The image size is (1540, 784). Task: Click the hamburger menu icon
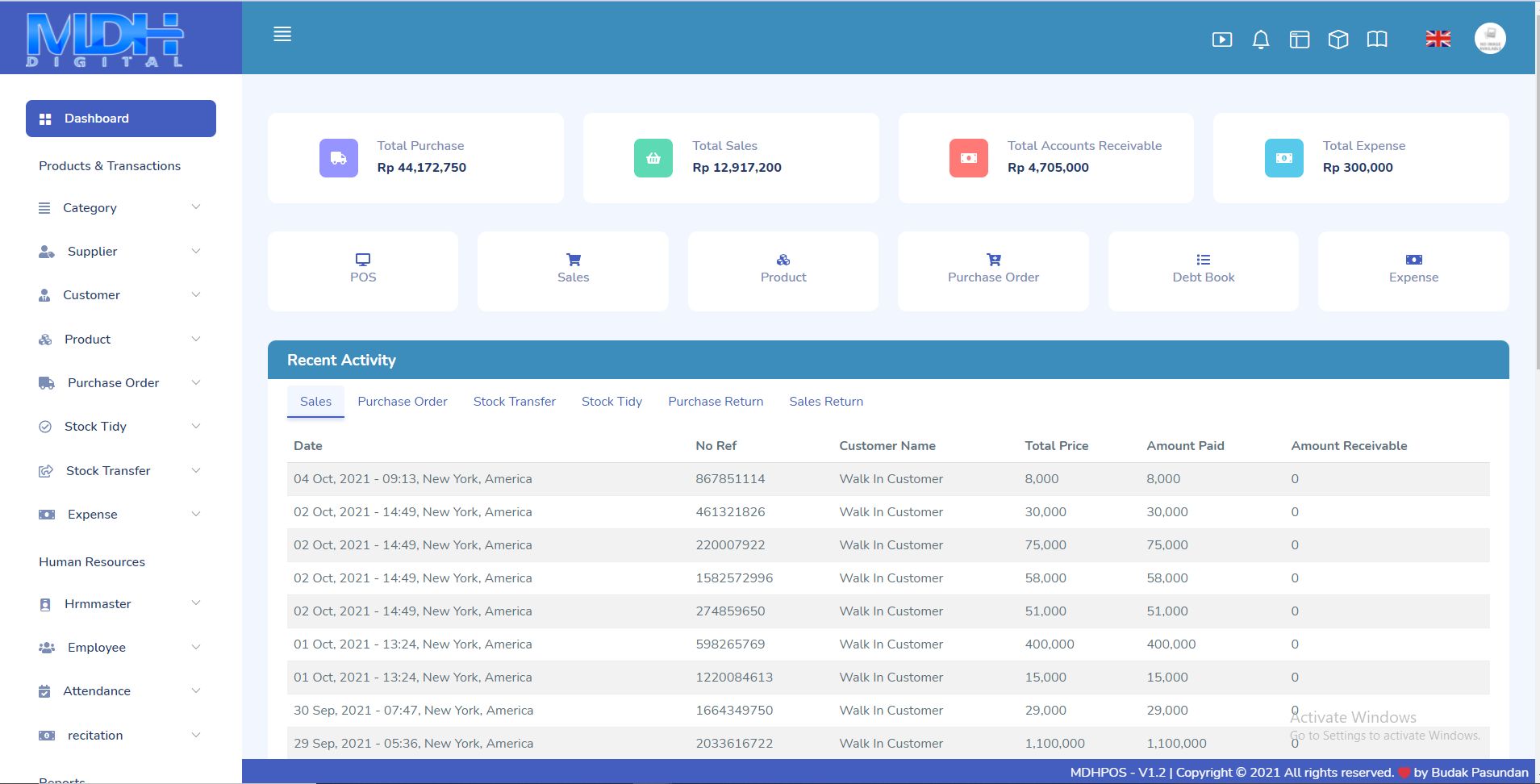[x=282, y=34]
